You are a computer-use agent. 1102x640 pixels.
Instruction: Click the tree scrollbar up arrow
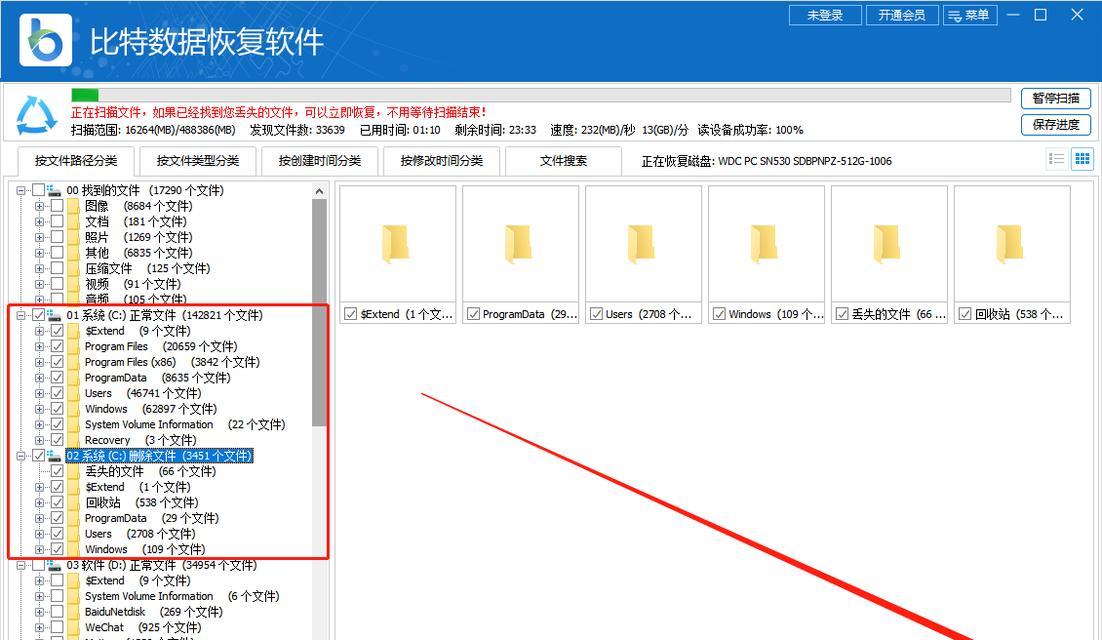click(x=319, y=191)
